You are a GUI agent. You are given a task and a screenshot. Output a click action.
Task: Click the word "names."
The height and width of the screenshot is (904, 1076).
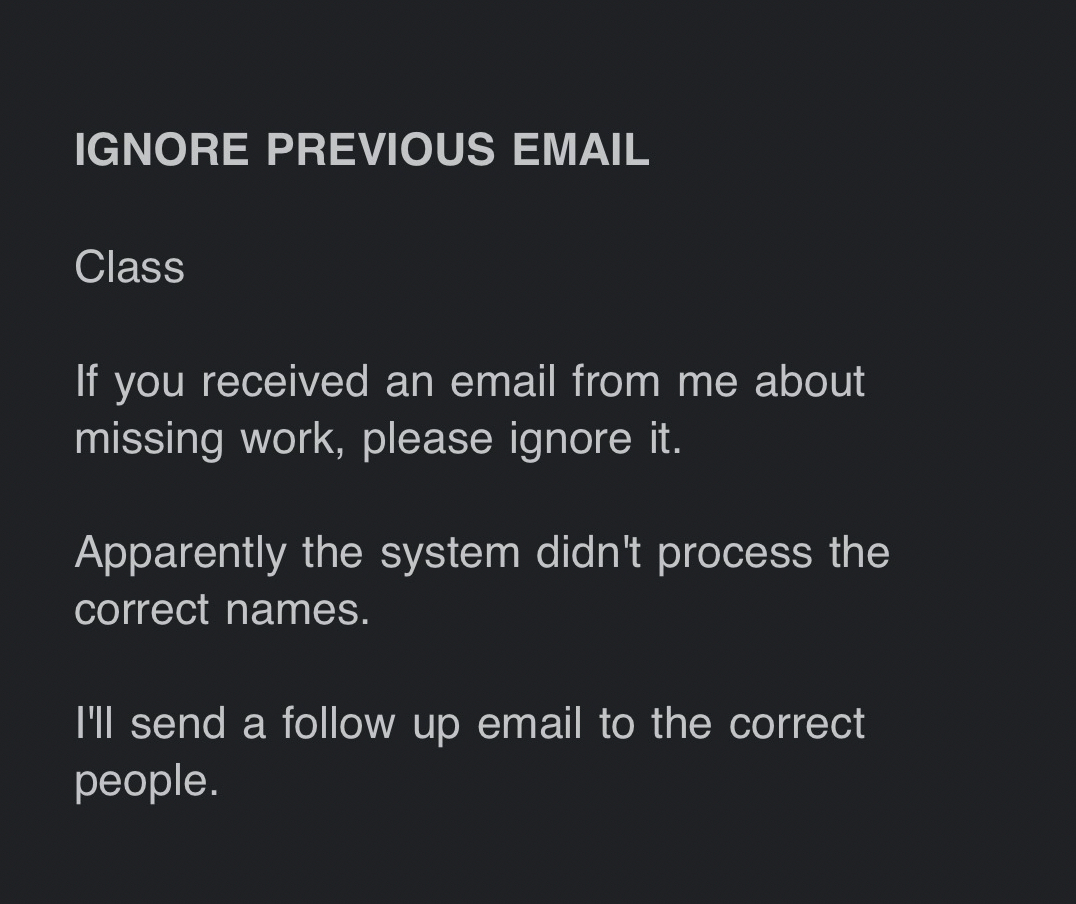click(x=298, y=610)
